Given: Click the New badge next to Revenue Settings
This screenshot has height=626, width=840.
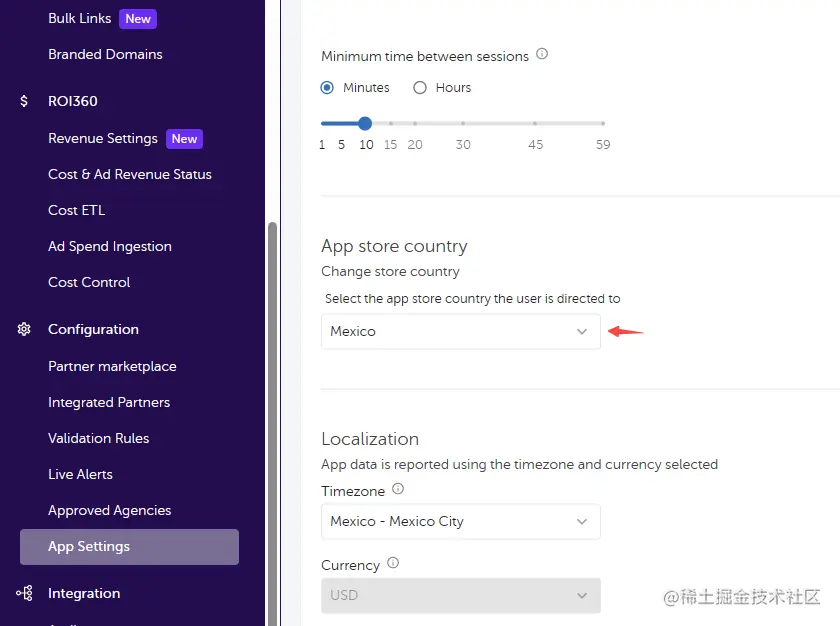Looking at the screenshot, I should [x=184, y=139].
